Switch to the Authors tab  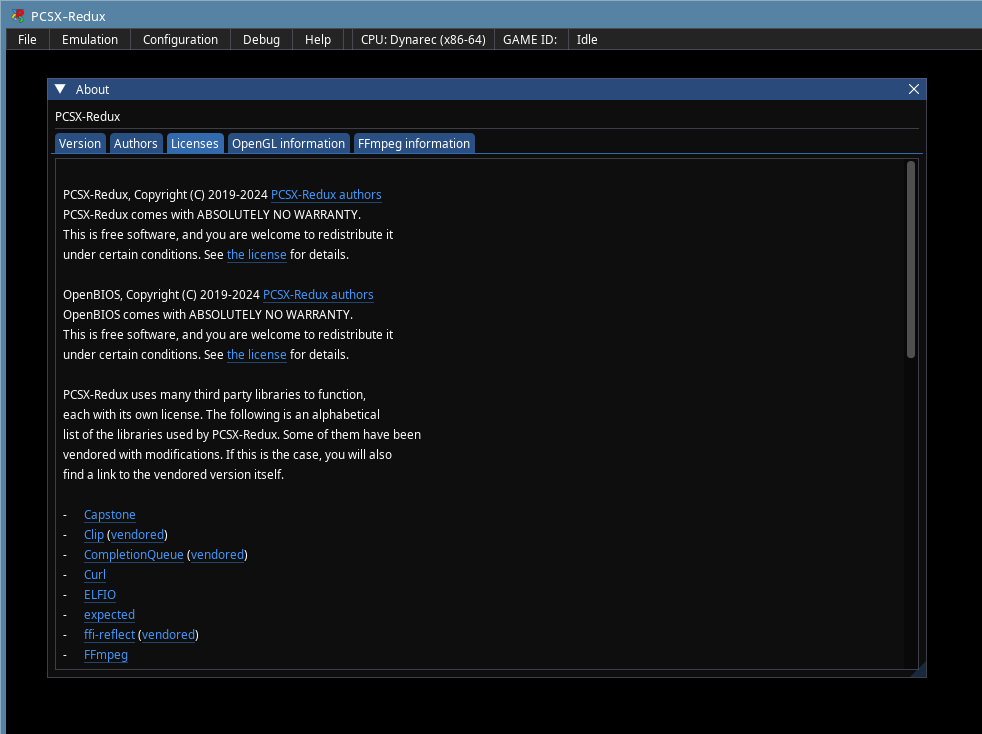click(135, 143)
